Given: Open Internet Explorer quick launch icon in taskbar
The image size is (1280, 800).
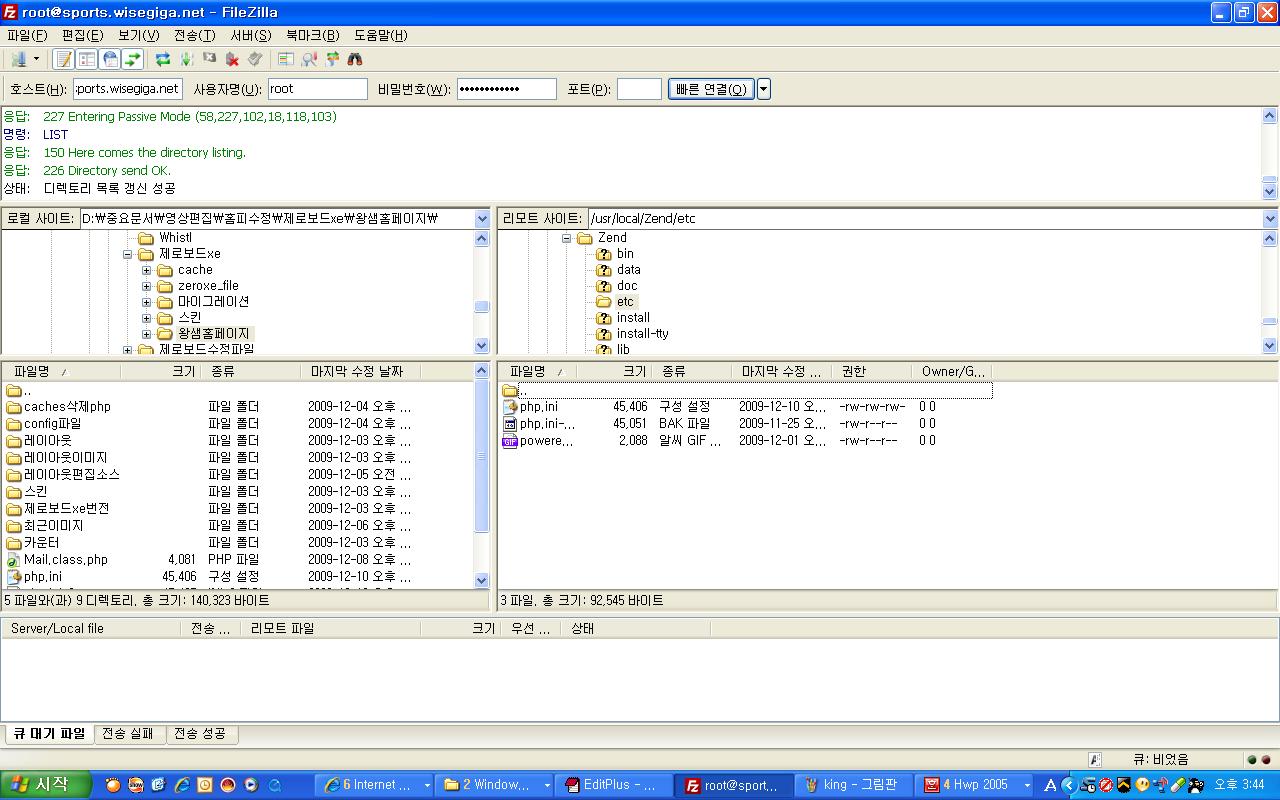Looking at the screenshot, I should click(x=182, y=785).
